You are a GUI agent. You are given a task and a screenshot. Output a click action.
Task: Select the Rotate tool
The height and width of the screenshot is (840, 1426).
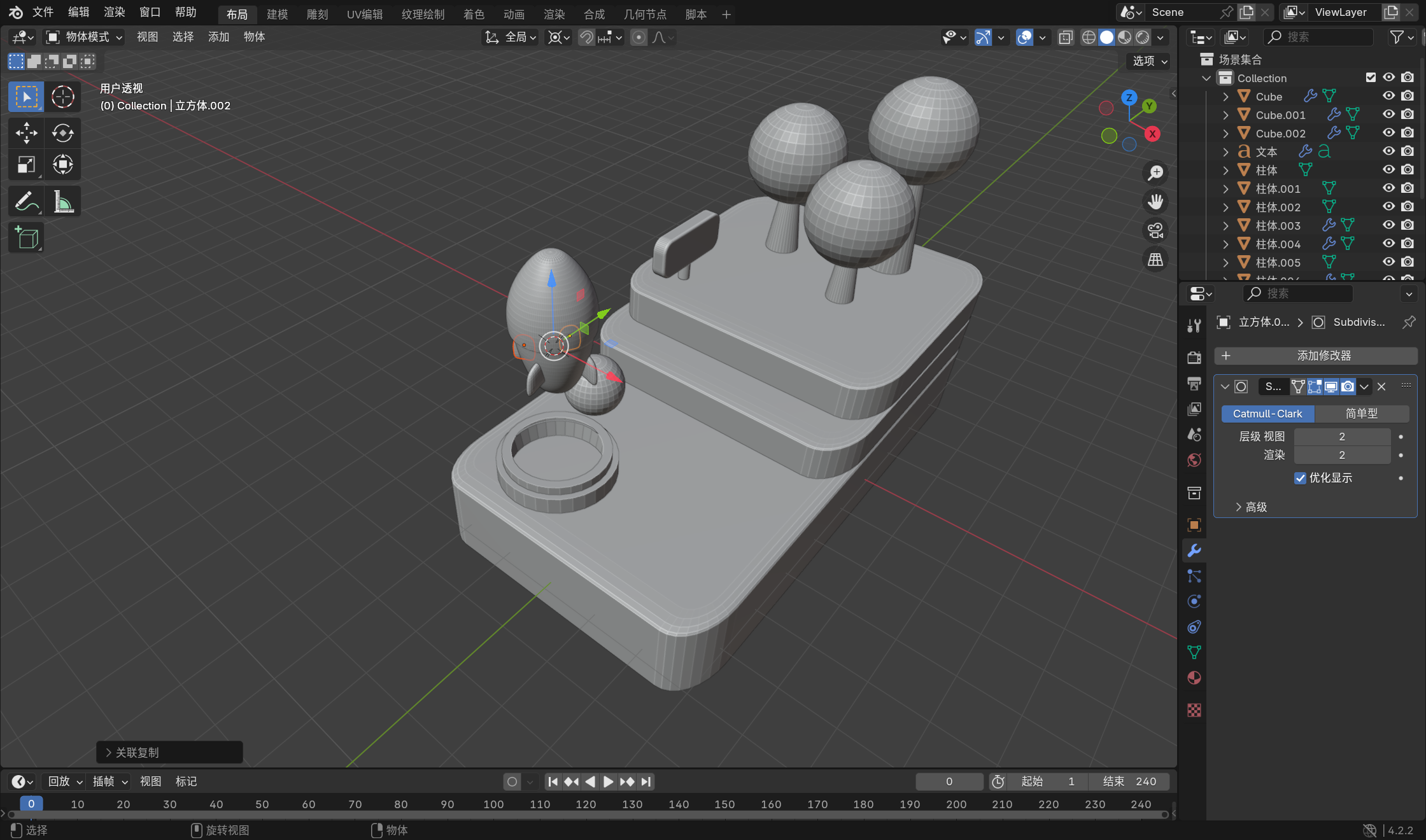coord(62,133)
